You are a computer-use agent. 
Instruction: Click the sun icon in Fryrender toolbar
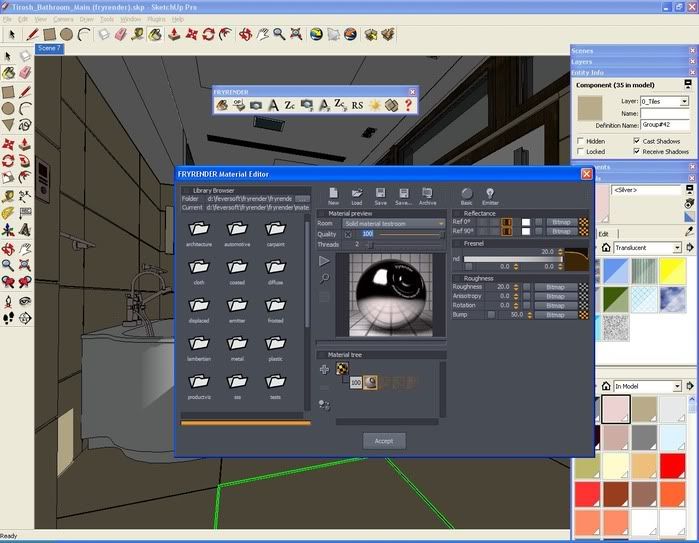[x=375, y=104]
